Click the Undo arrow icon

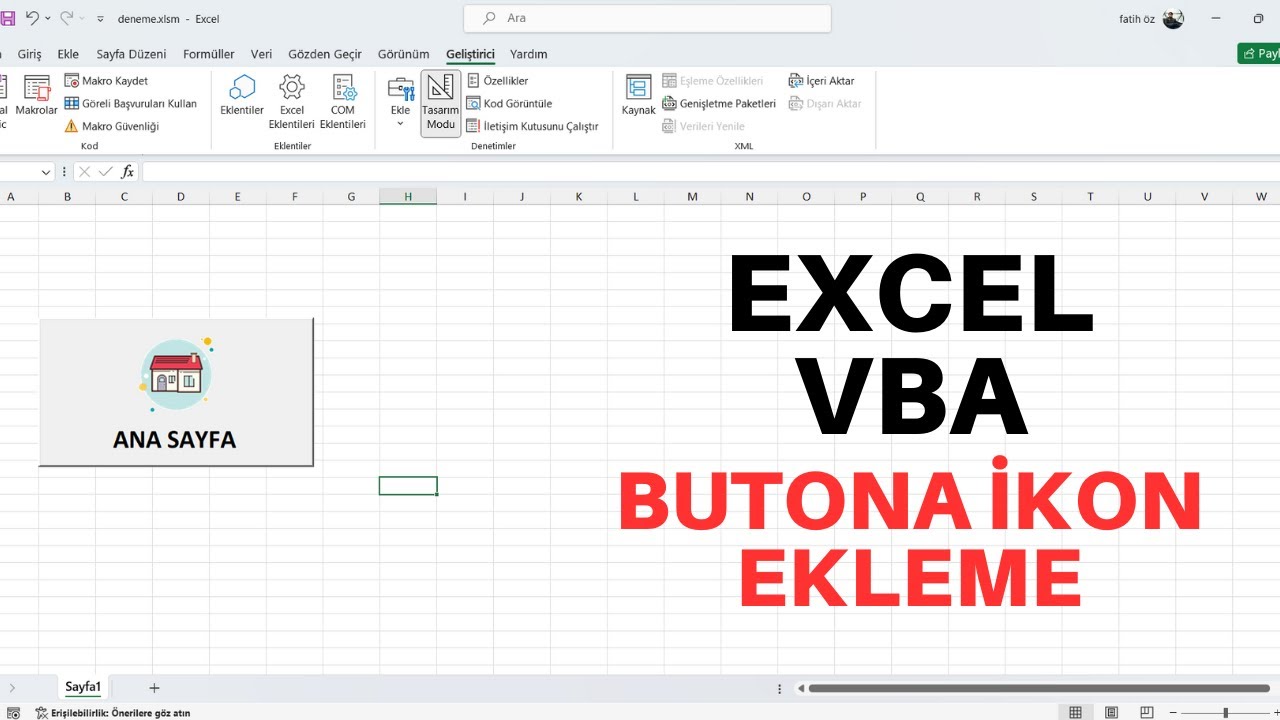(x=32, y=18)
